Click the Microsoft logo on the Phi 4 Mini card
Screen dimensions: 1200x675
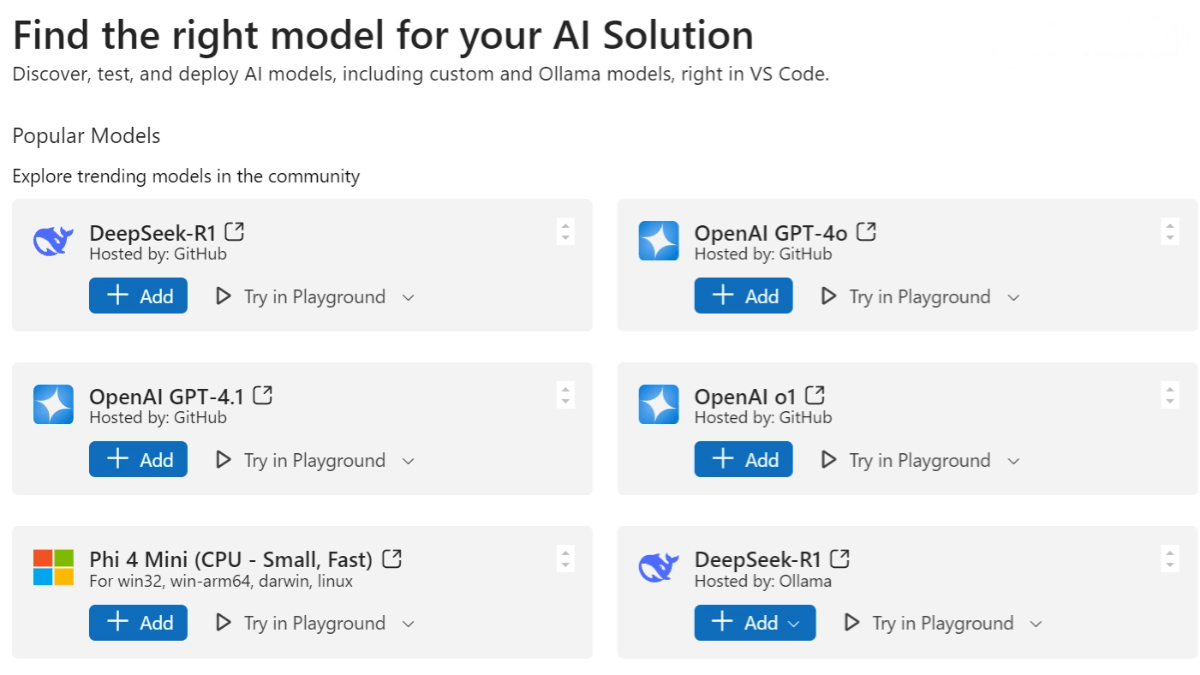coord(53,567)
